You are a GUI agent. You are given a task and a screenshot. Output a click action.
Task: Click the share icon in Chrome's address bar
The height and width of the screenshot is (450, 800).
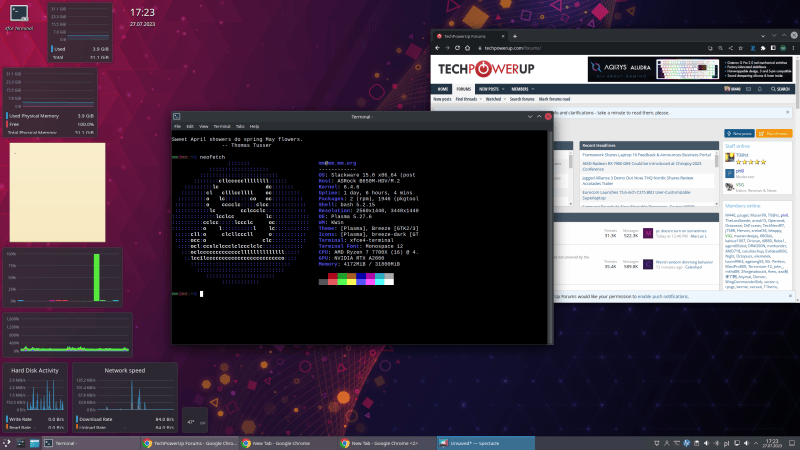[730, 48]
